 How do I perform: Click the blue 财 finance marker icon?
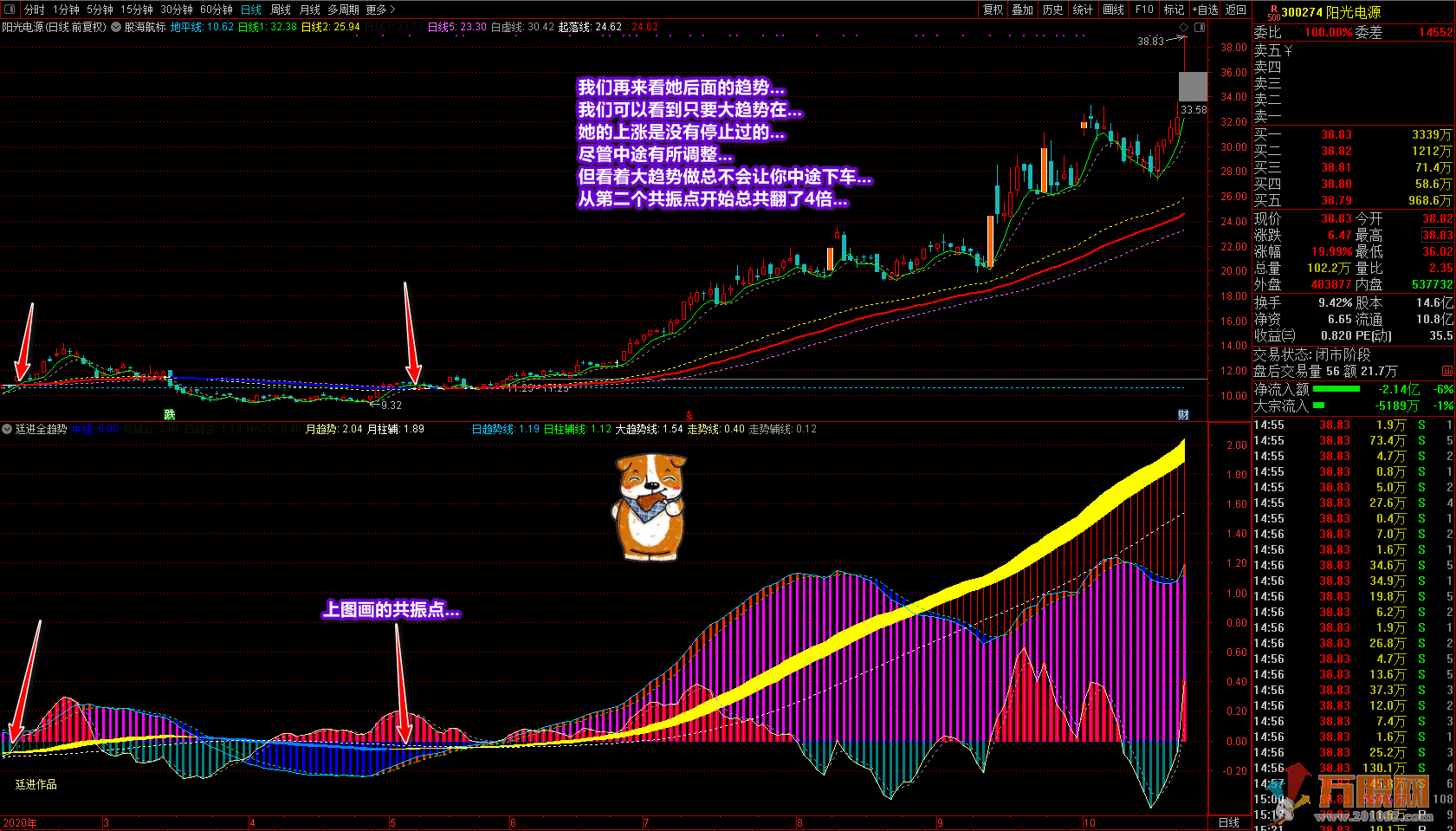1183,415
